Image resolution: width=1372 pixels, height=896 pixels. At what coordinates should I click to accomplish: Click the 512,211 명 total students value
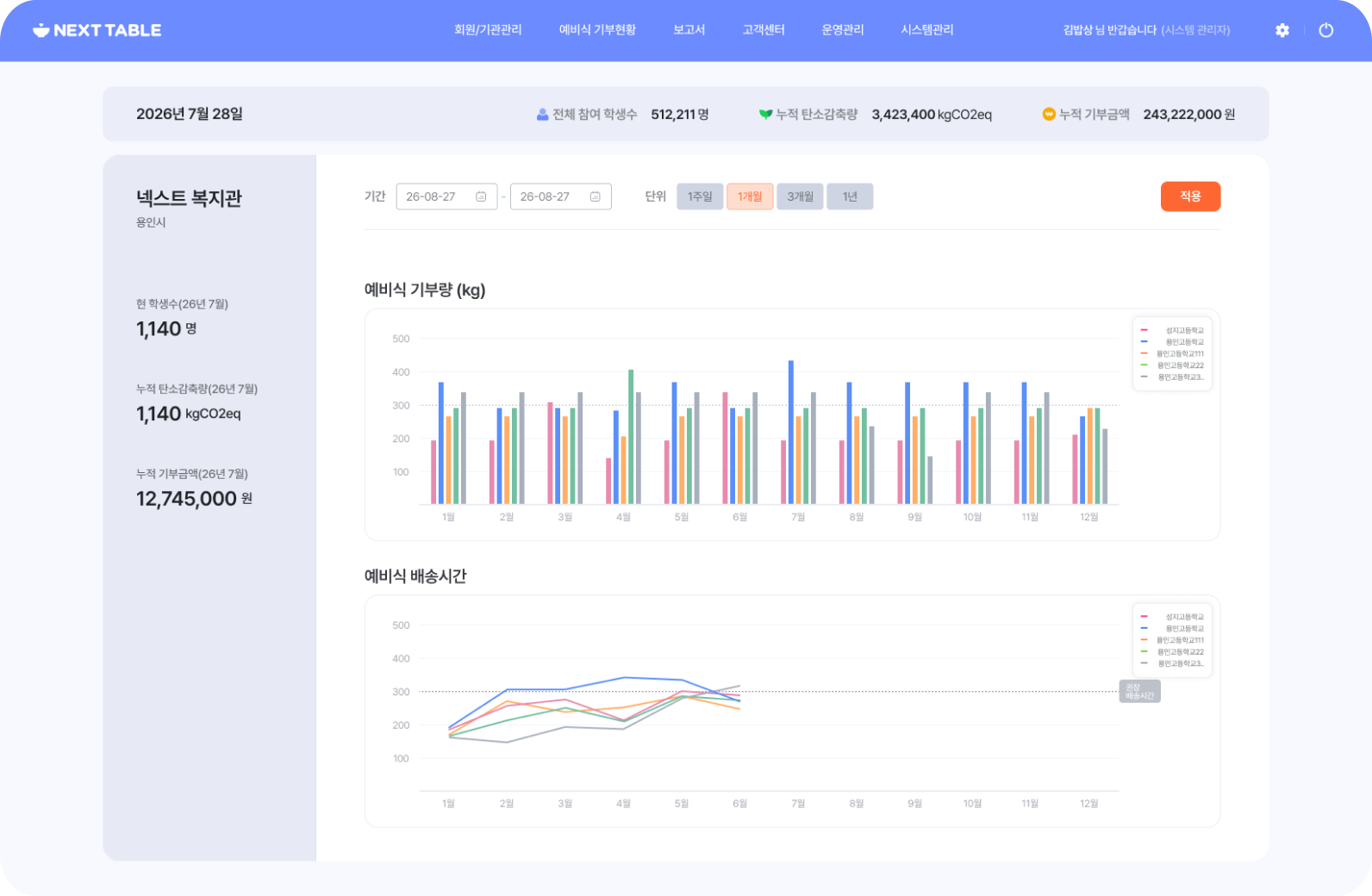[x=680, y=115]
